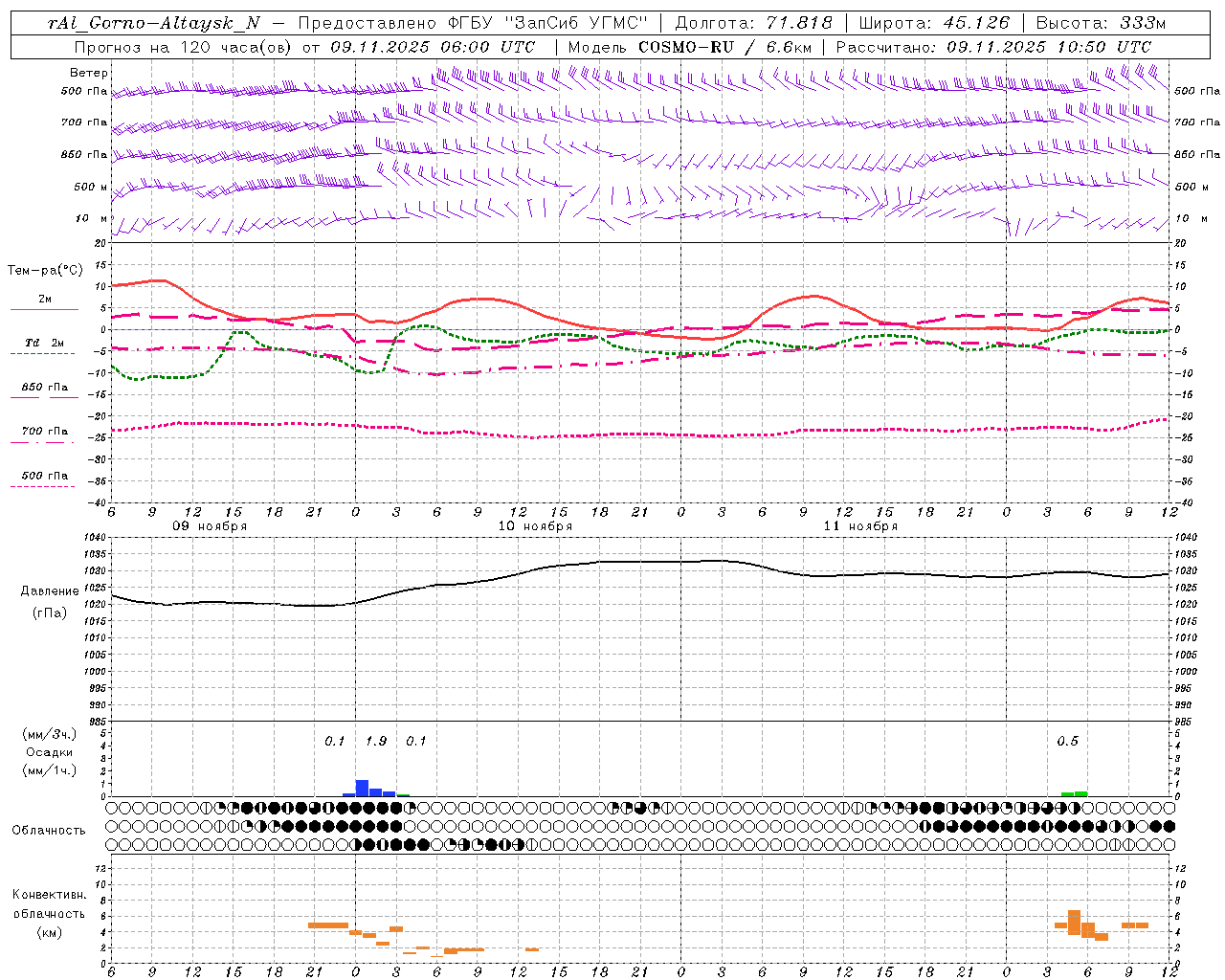Click the 11 ноября date label
Image resolution: width=1225 pixels, height=980 pixels.
860,526
